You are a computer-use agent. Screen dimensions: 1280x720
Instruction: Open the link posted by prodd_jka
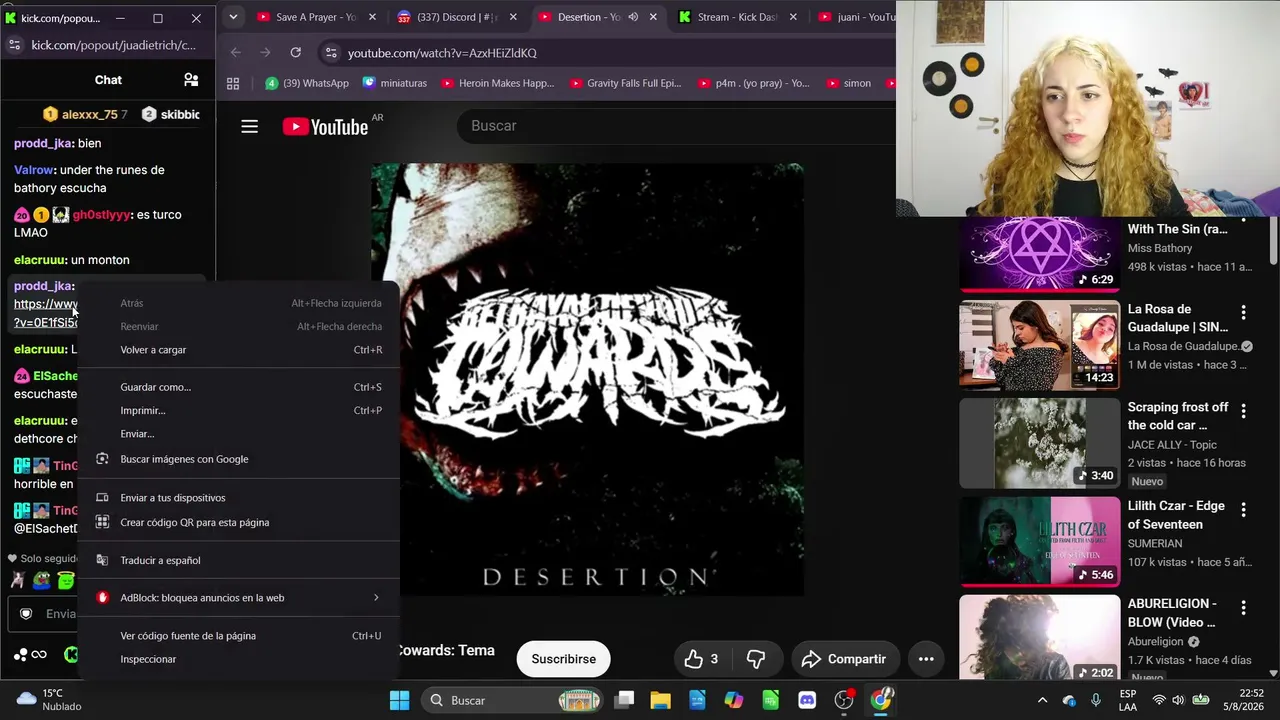click(x=46, y=313)
